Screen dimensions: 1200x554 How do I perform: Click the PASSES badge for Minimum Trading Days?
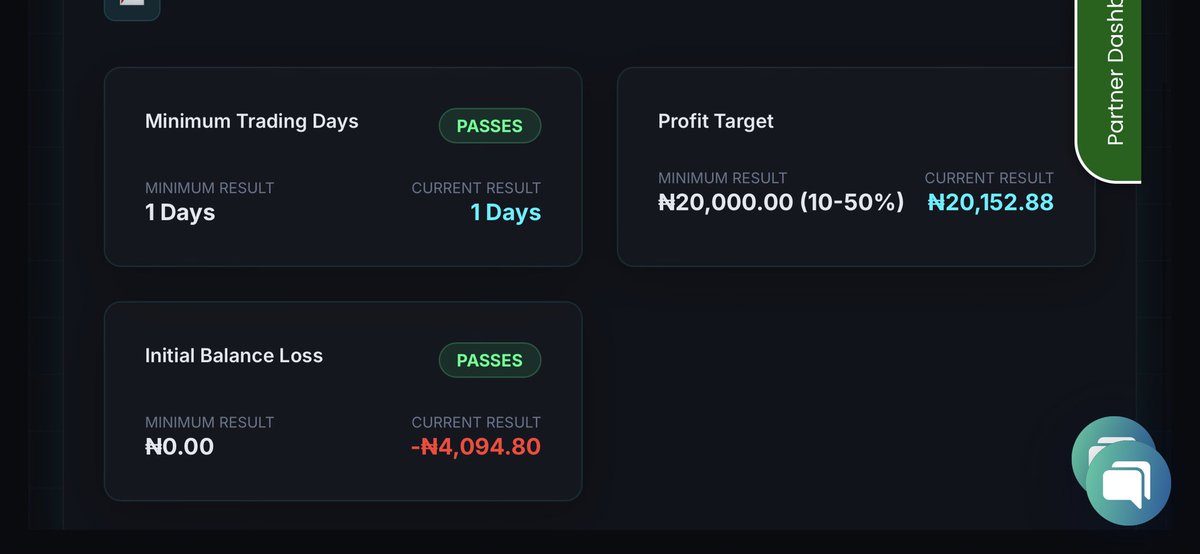pos(490,126)
